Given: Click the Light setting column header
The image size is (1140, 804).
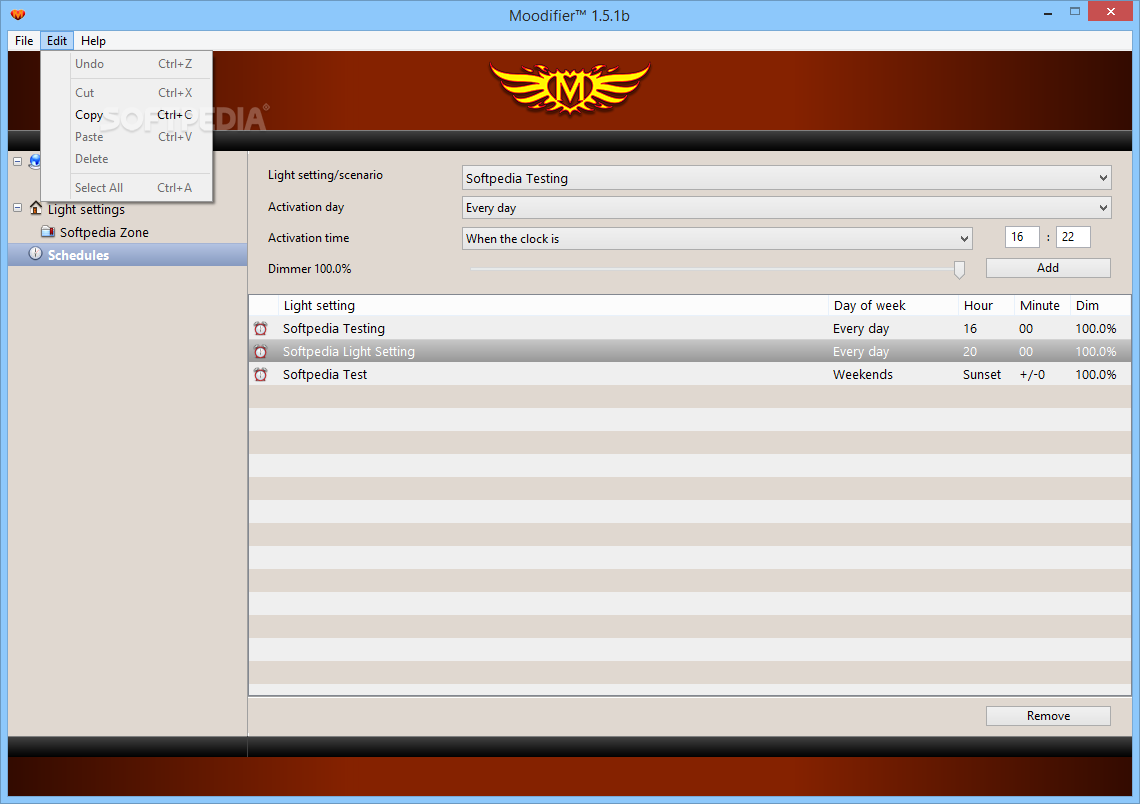Looking at the screenshot, I should 553,305.
